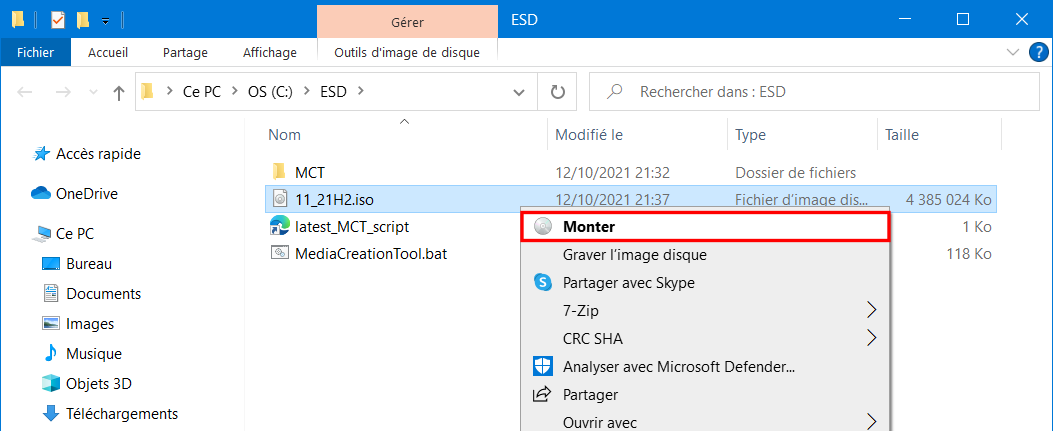Screen dimensions: 1053x431
Task: Click the refresh button beside address bar
Action: tap(557, 92)
